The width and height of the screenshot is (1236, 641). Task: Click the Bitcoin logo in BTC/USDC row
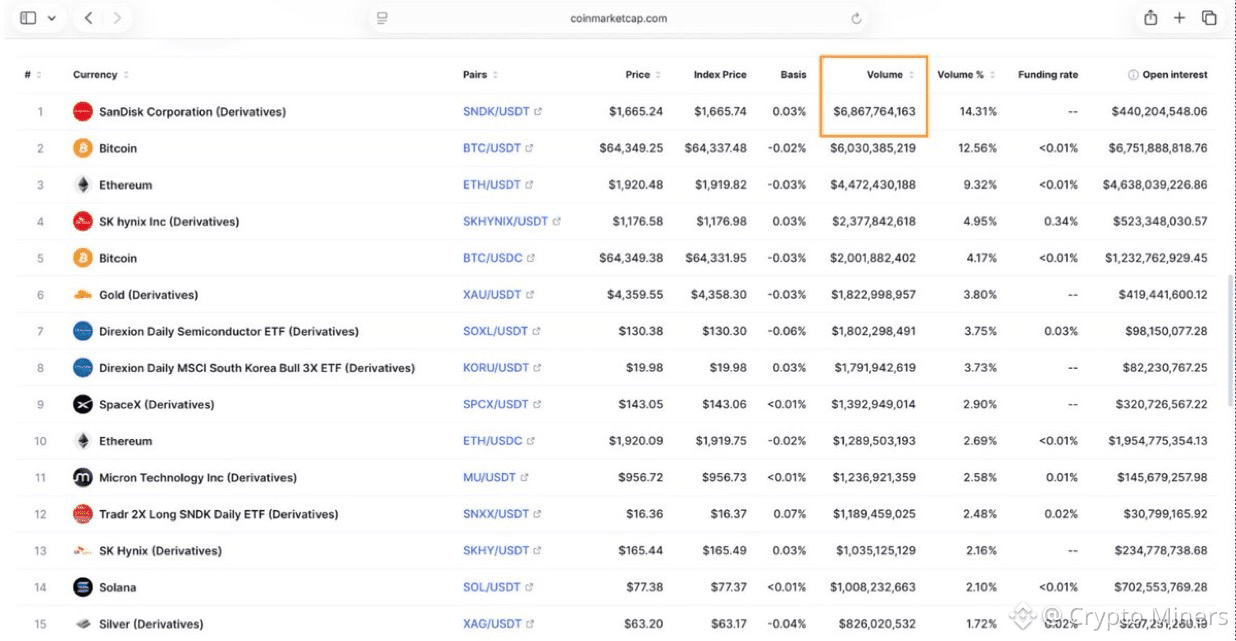click(83, 258)
